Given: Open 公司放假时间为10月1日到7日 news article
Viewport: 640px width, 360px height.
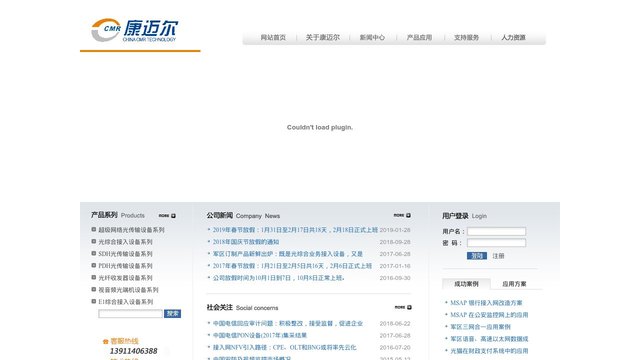Looking at the screenshot, I should tap(279, 278).
